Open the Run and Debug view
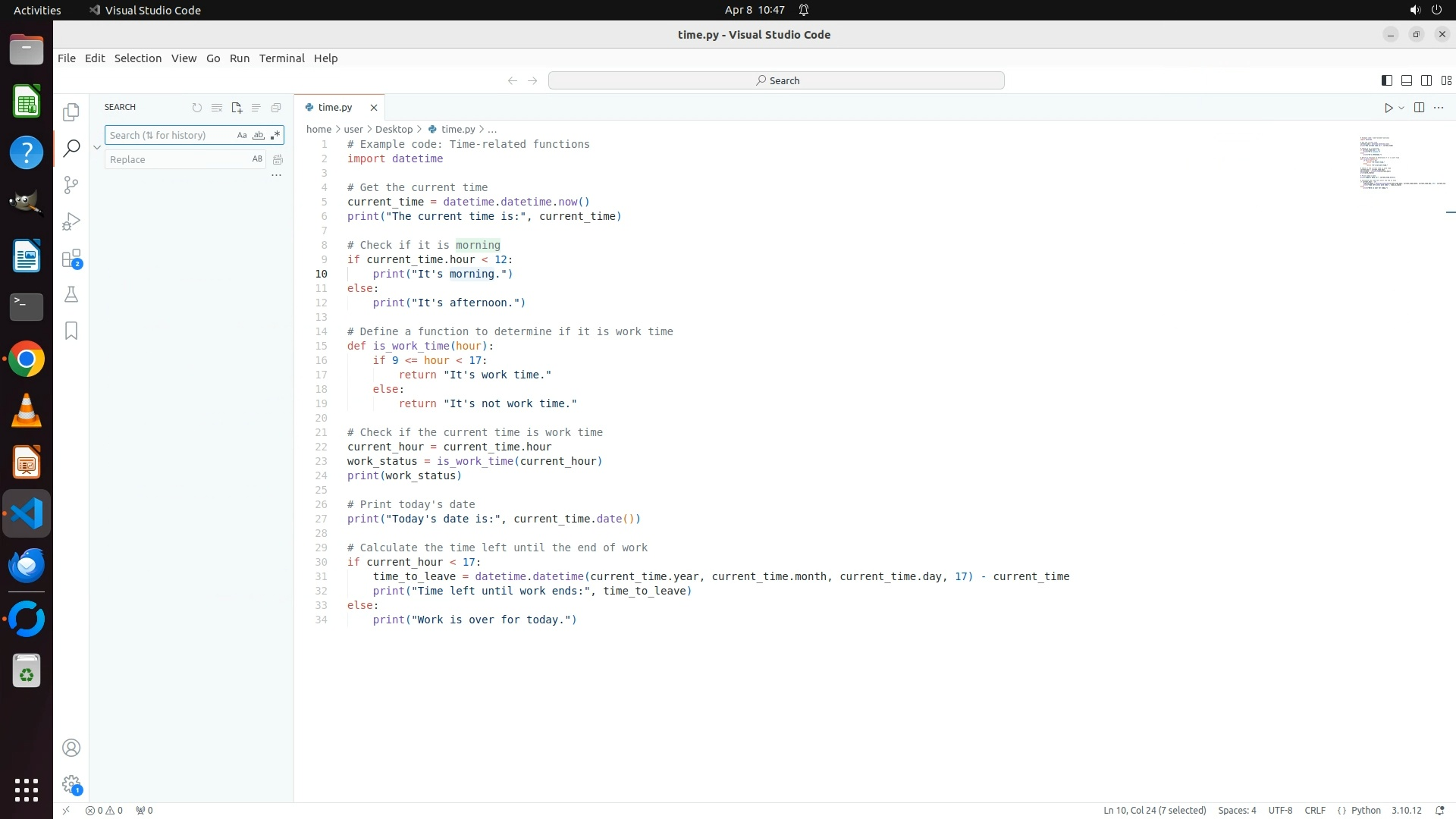The height and width of the screenshot is (819, 1456). coord(71,221)
